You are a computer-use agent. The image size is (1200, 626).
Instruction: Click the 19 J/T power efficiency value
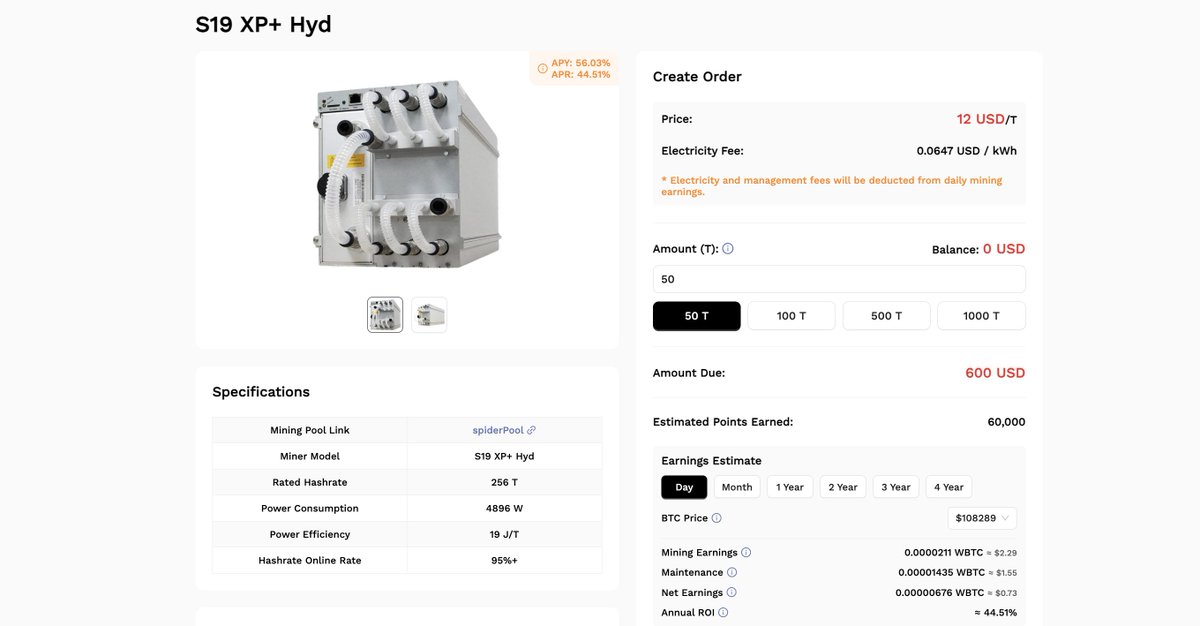504,534
